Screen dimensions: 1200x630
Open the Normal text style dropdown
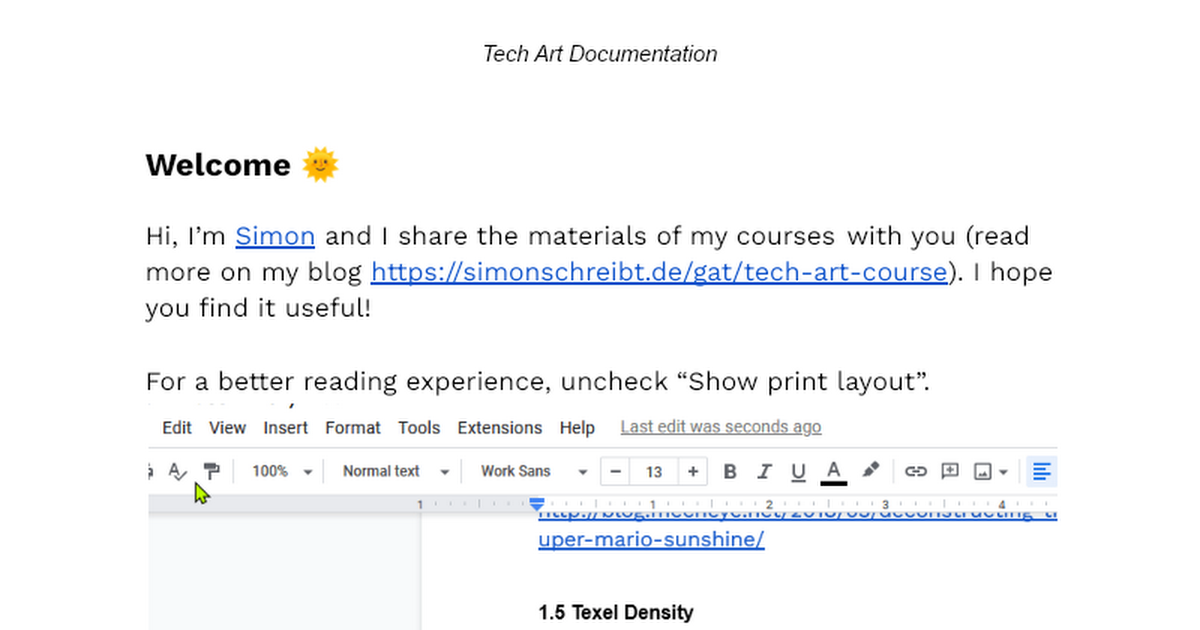coord(396,471)
